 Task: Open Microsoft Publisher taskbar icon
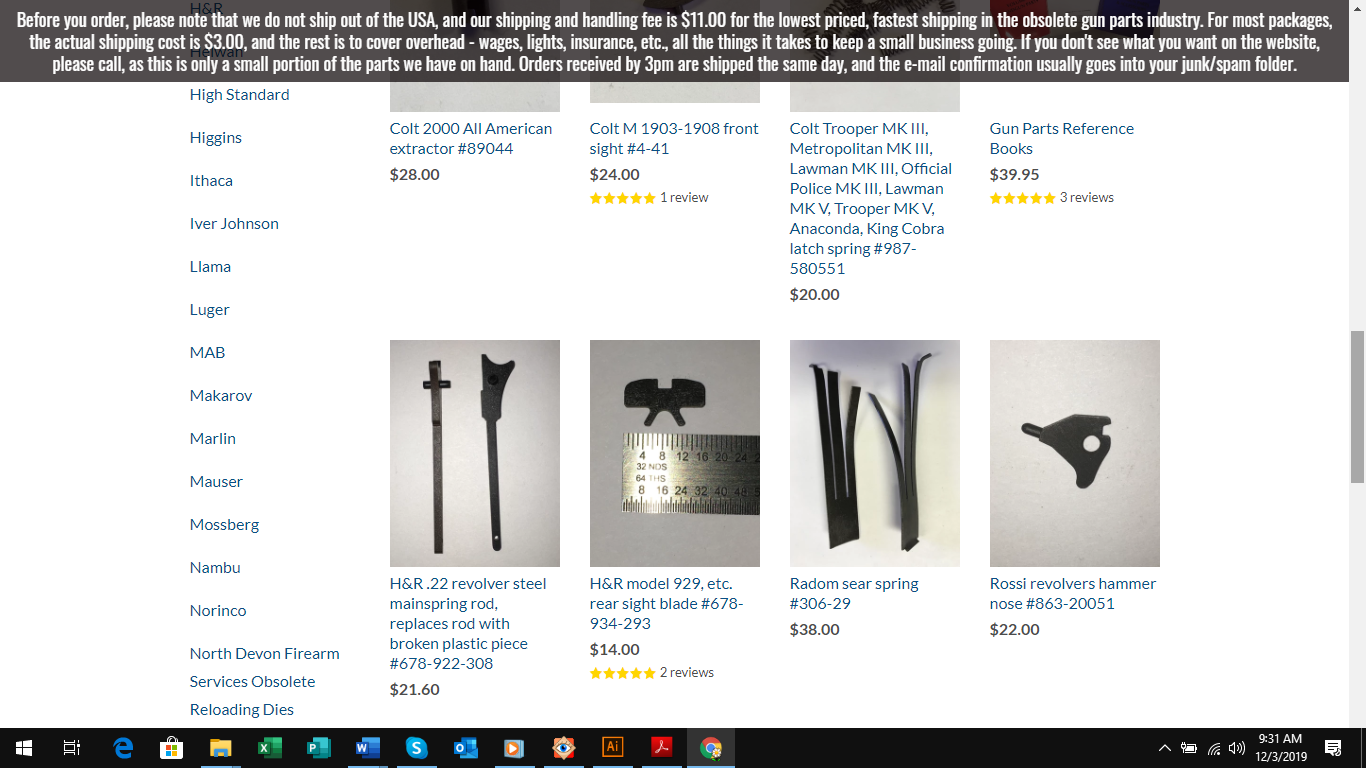click(319, 748)
